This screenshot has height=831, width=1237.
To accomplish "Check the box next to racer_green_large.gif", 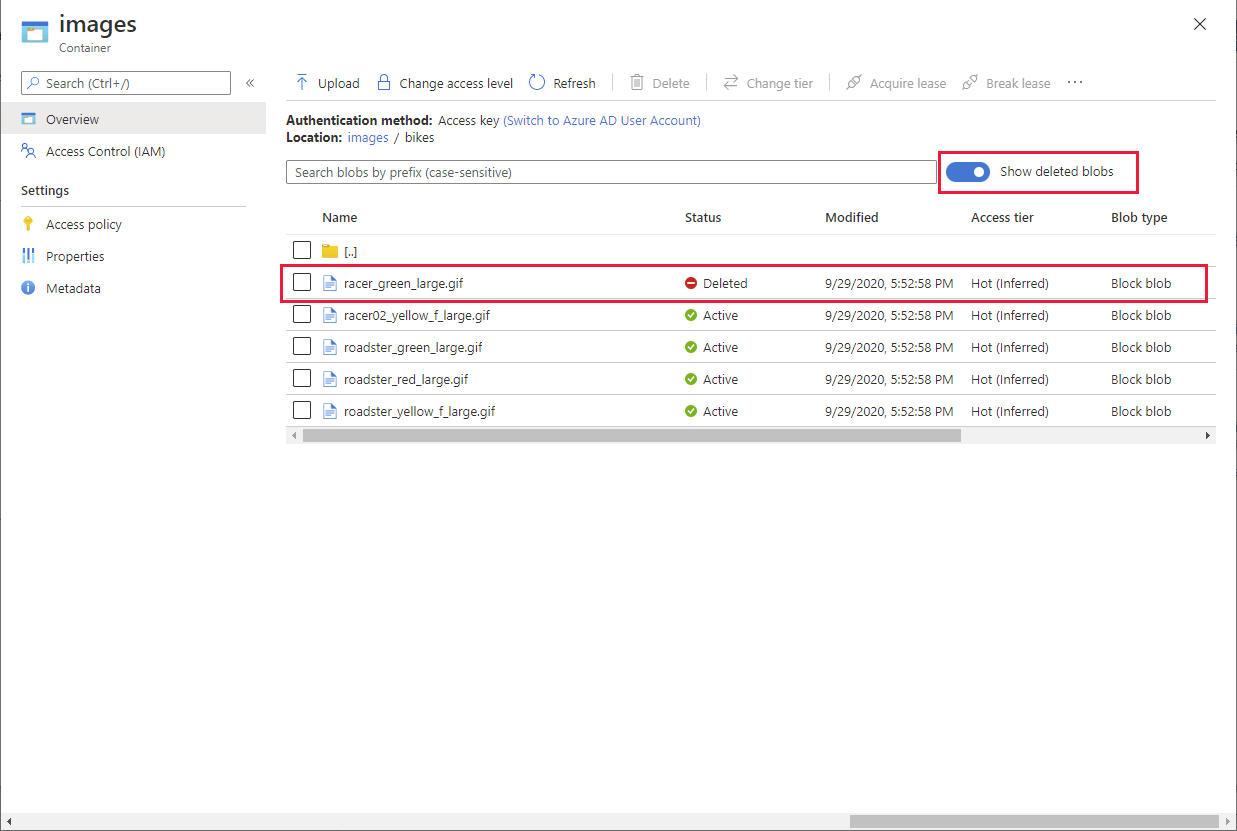I will click(302, 282).
